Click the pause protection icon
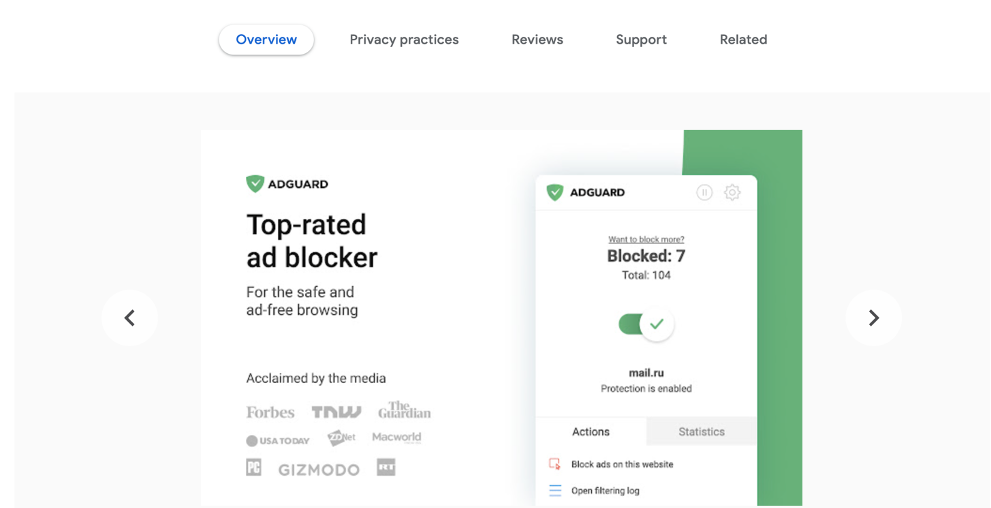This screenshot has width=991, height=508. coord(704,192)
